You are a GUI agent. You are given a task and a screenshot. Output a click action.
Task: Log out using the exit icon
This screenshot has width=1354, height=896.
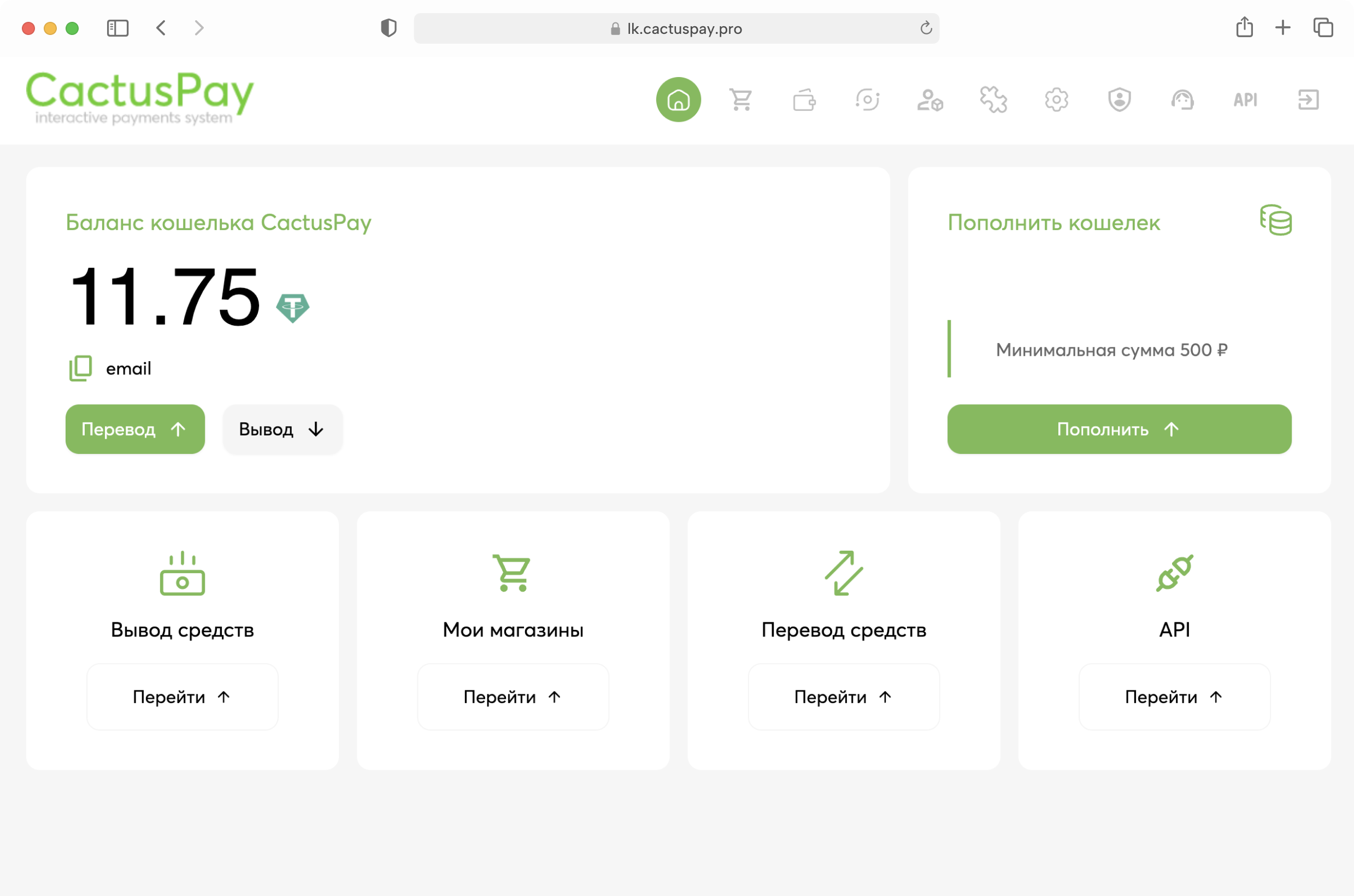point(1309,99)
